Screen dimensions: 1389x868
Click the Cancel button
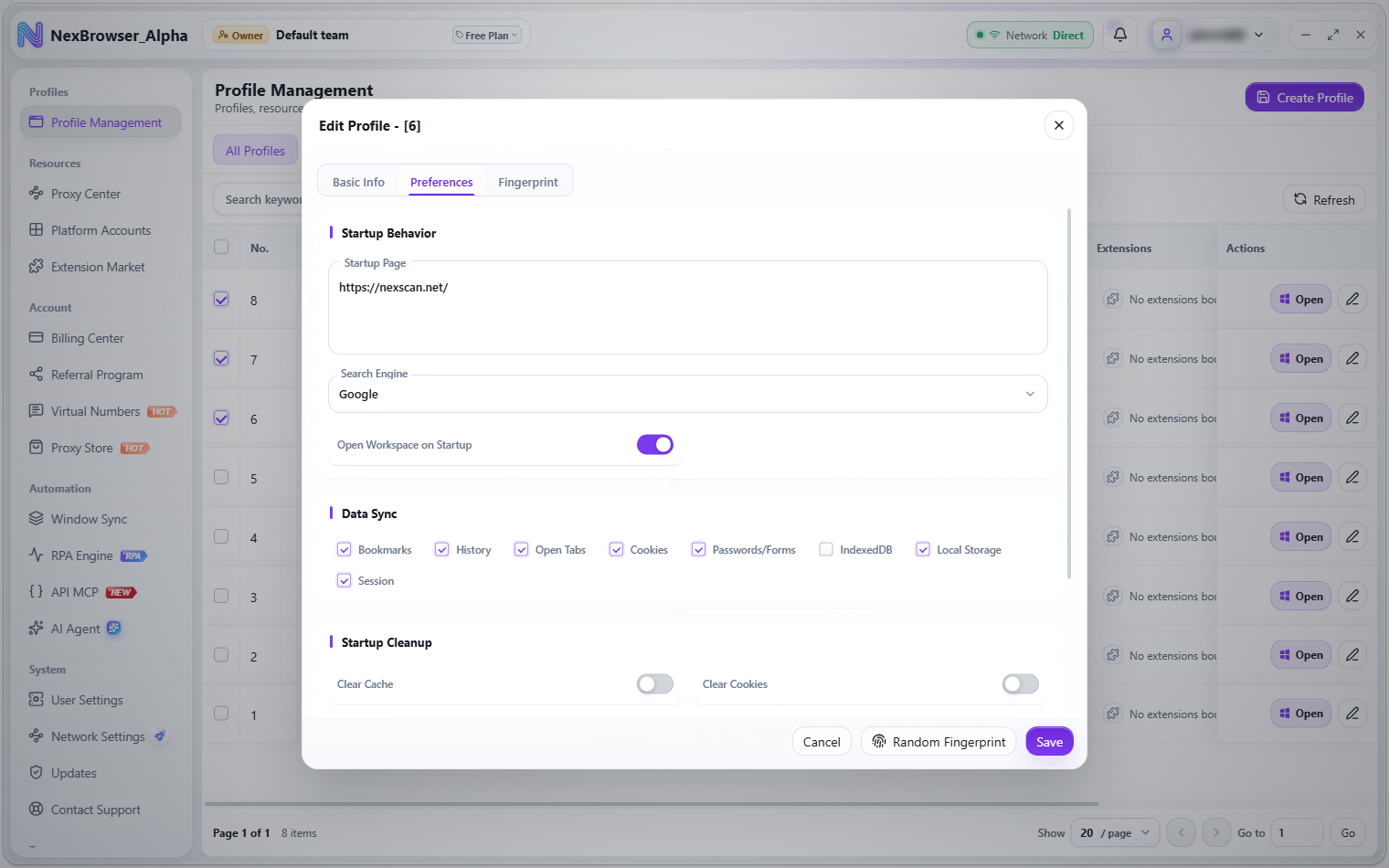822,741
